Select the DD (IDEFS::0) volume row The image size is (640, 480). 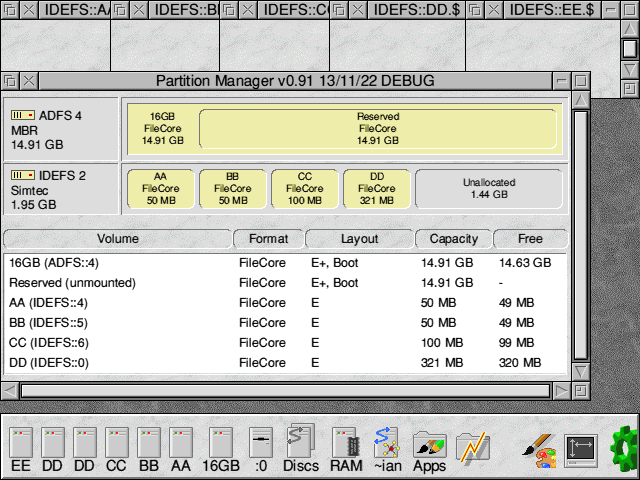tap(286, 363)
